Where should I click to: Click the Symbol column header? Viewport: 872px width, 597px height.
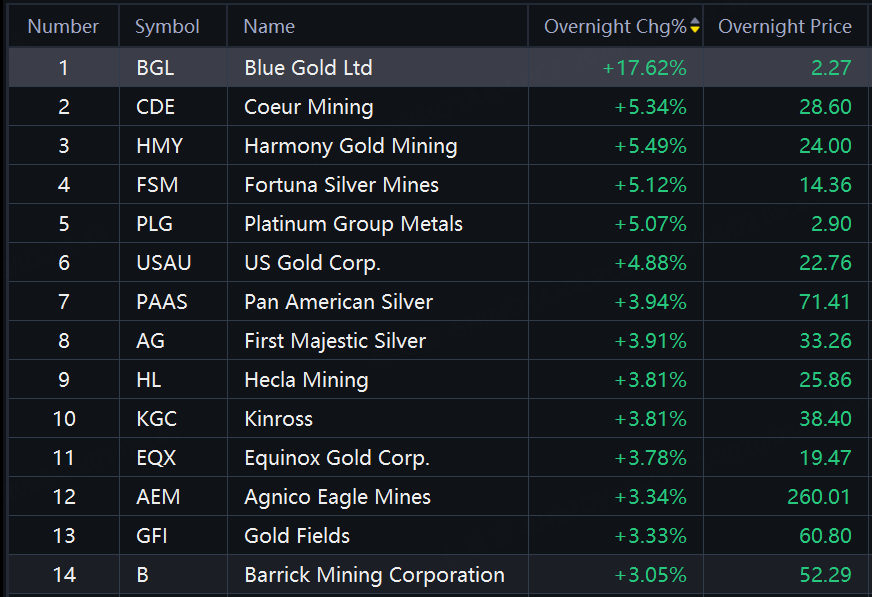coord(167,27)
